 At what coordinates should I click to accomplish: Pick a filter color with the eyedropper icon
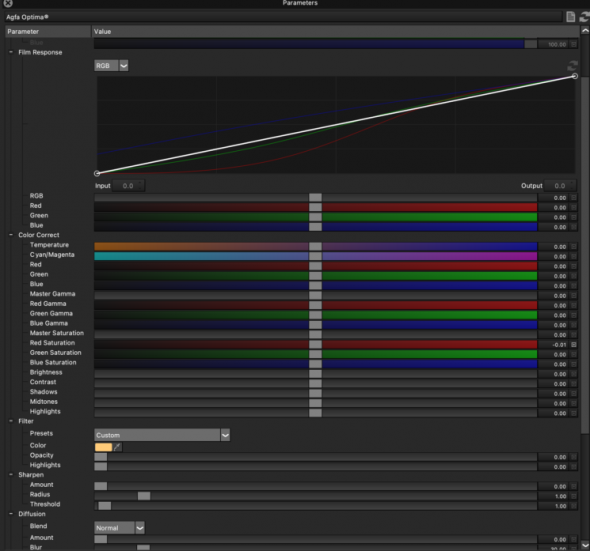(117, 447)
